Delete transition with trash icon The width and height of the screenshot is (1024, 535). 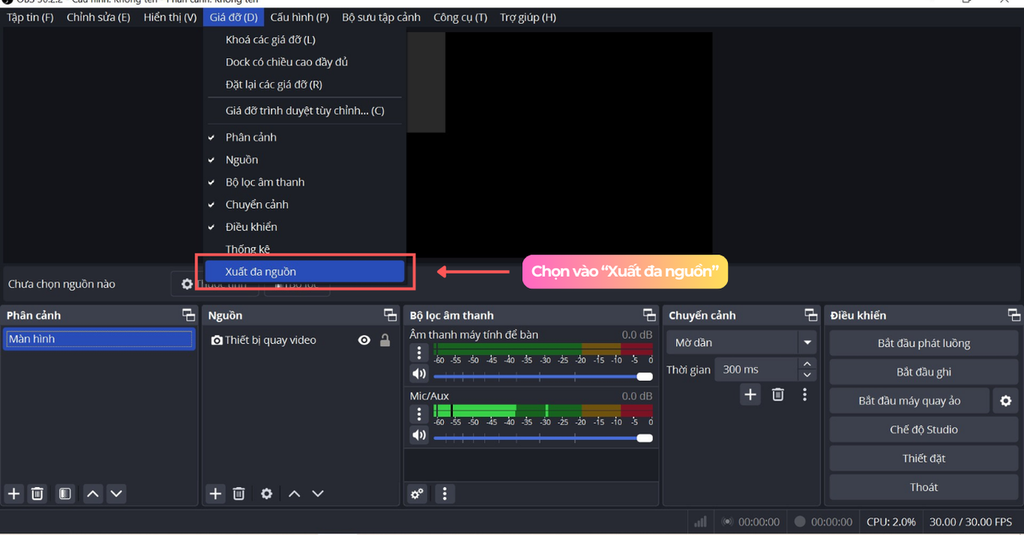(778, 395)
